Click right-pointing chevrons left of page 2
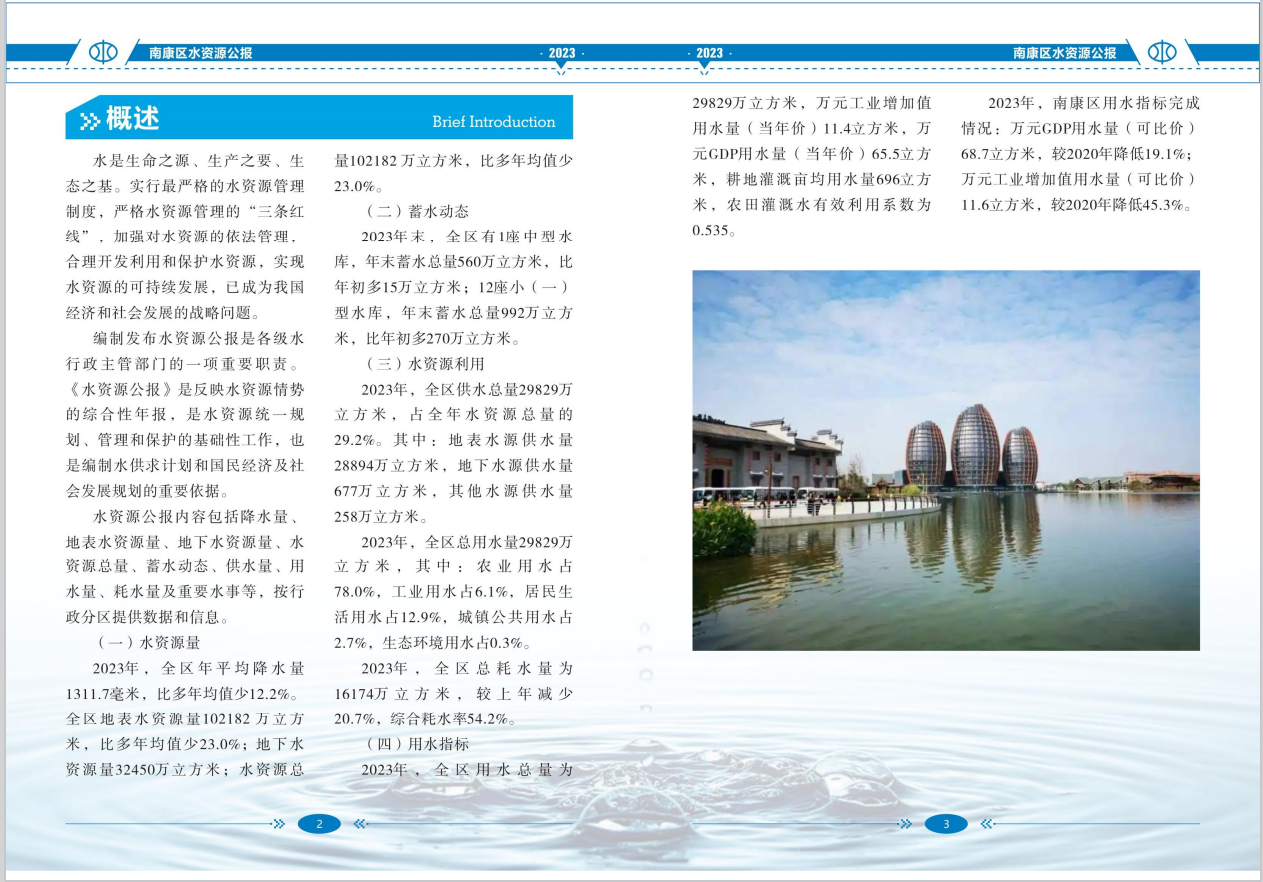The height and width of the screenshot is (882, 1263). click(279, 824)
